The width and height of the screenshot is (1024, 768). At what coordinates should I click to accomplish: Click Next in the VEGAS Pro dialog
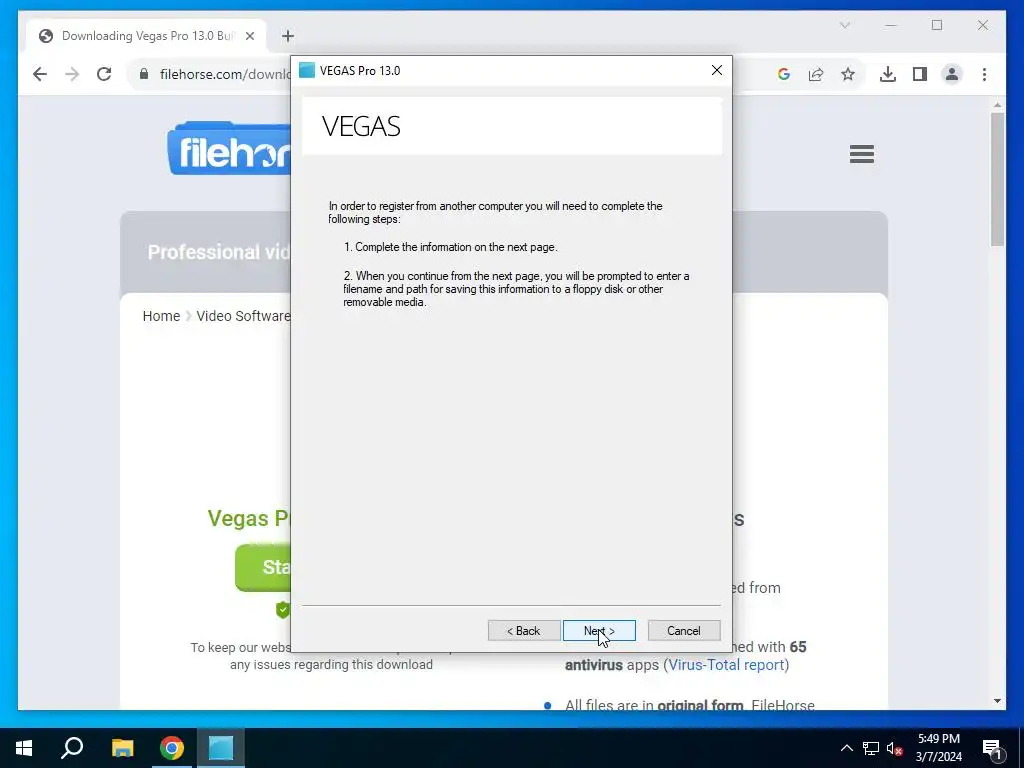tap(599, 630)
